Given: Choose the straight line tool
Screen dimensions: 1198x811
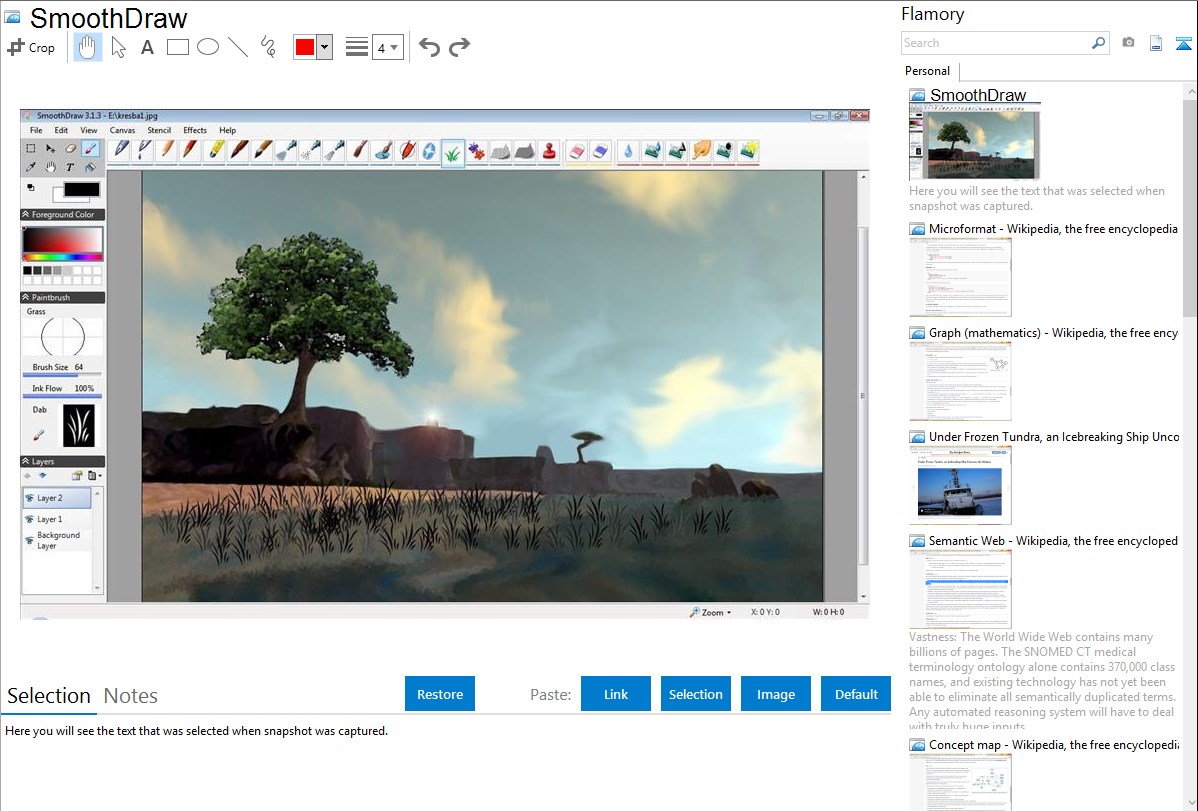Looking at the screenshot, I should (x=238, y=47).
